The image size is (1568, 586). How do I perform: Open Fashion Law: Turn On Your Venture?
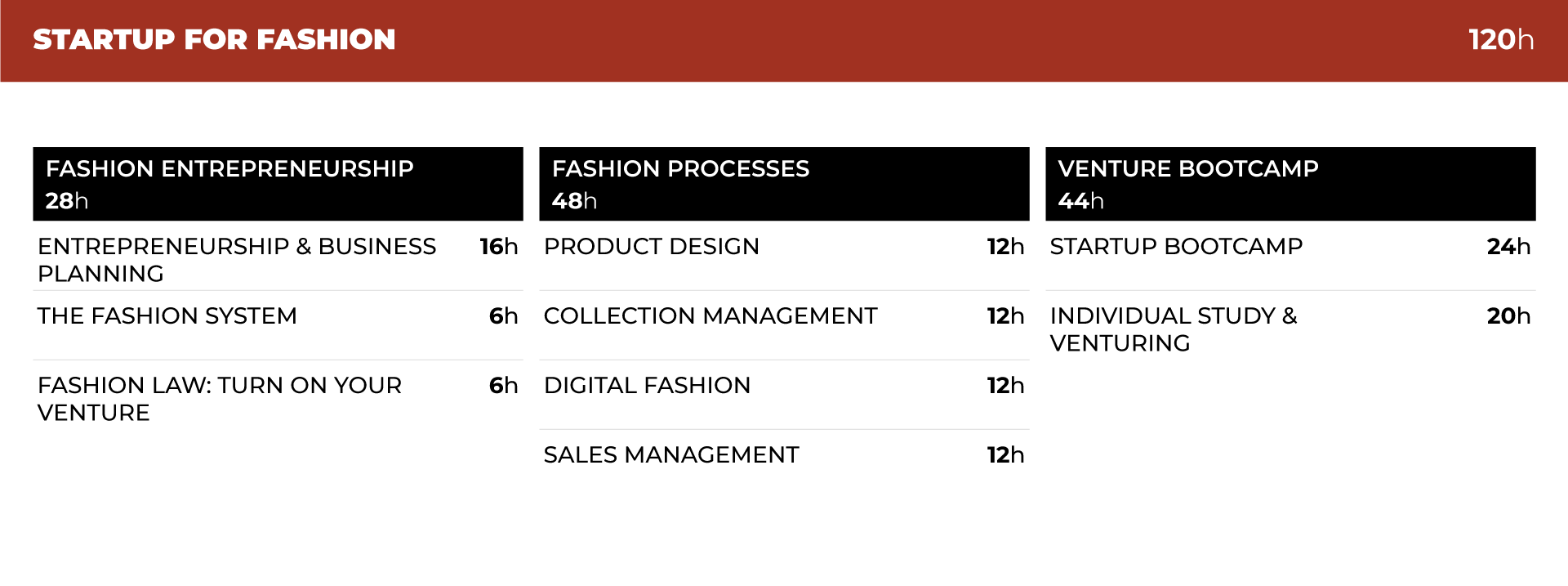[x=278, y=396]
